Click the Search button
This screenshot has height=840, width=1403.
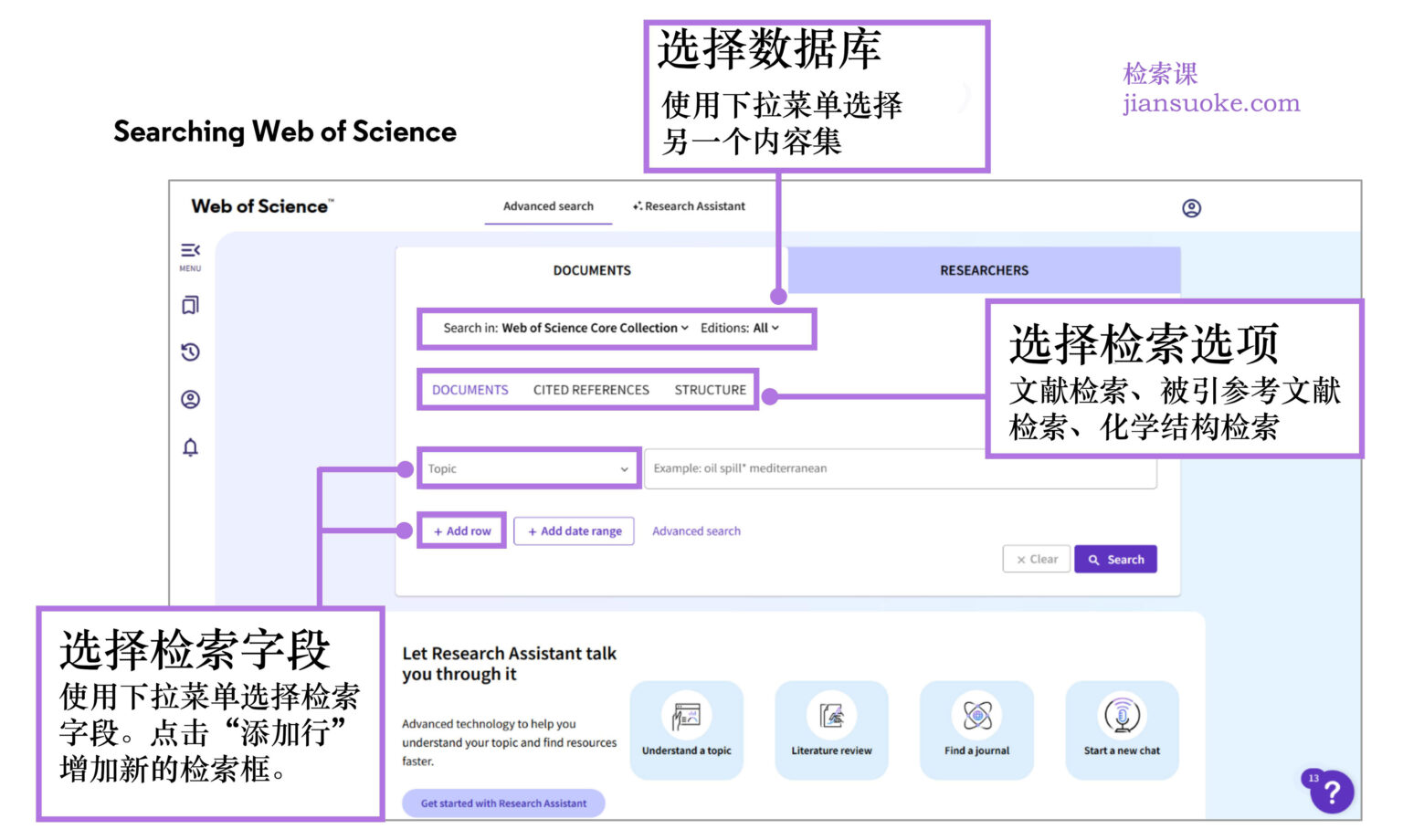1115,559
